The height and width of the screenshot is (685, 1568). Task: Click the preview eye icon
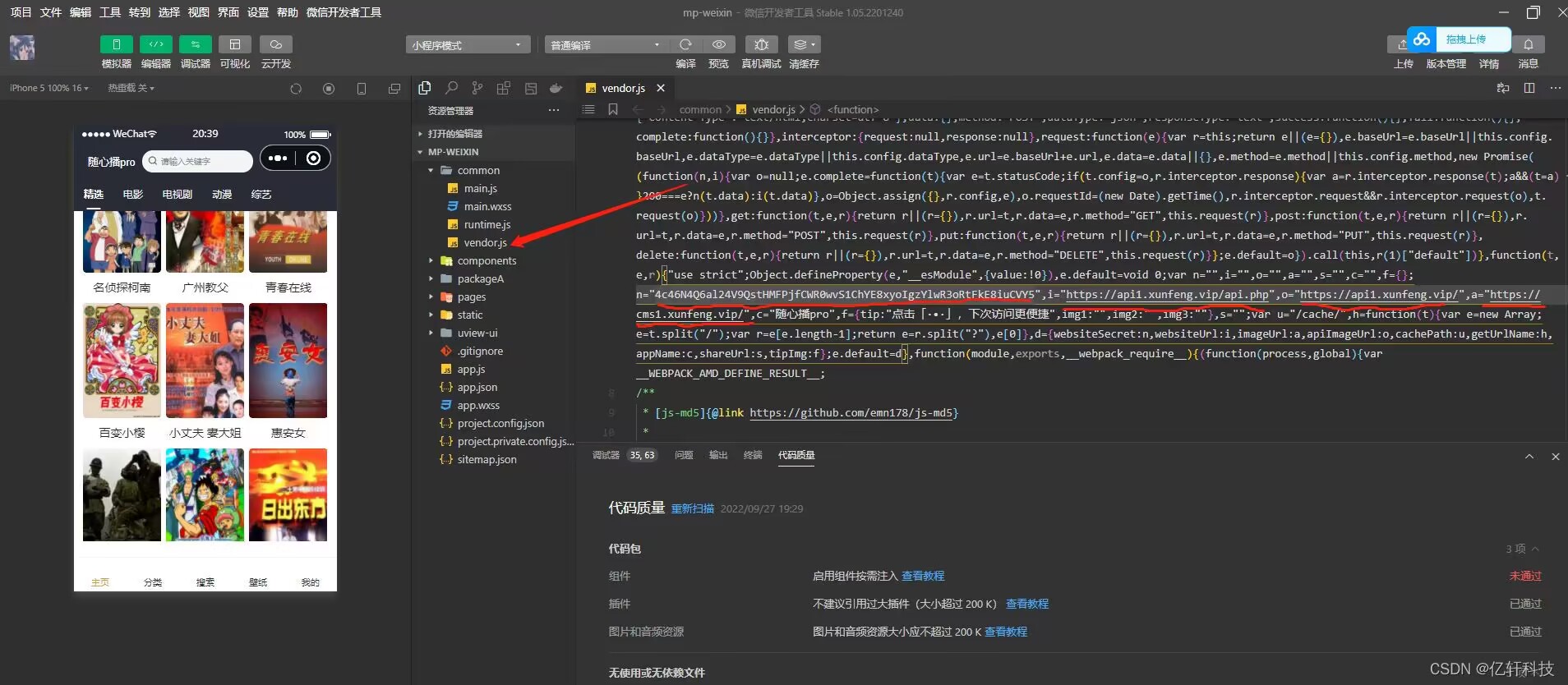tap(718, 44)
